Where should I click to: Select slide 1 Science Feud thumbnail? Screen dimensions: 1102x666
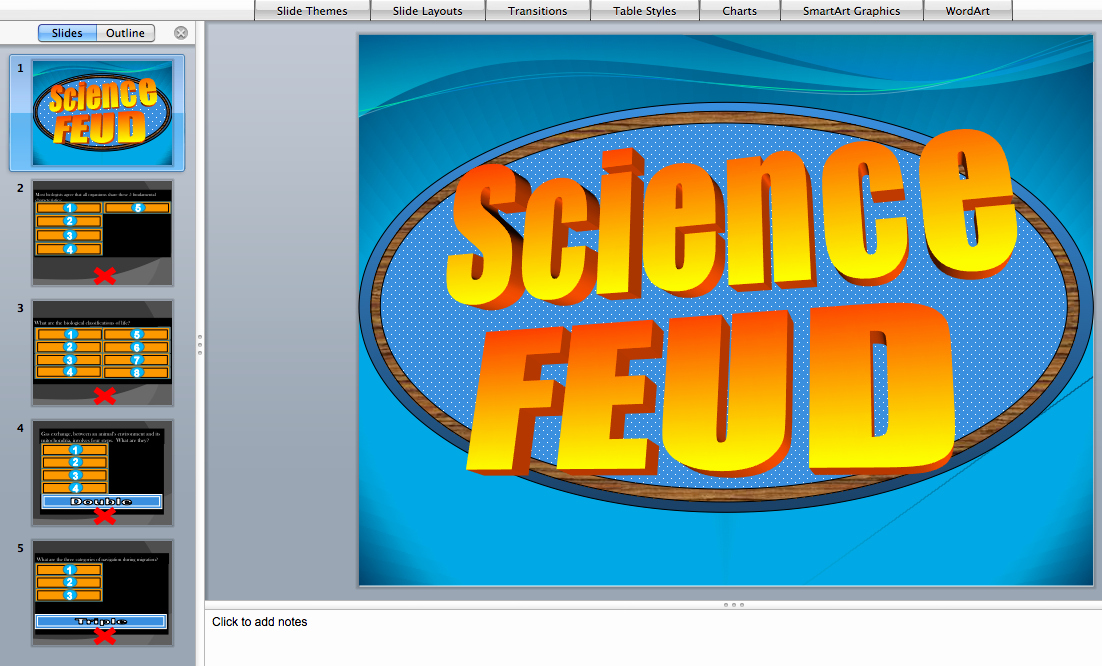coord(103,113)
